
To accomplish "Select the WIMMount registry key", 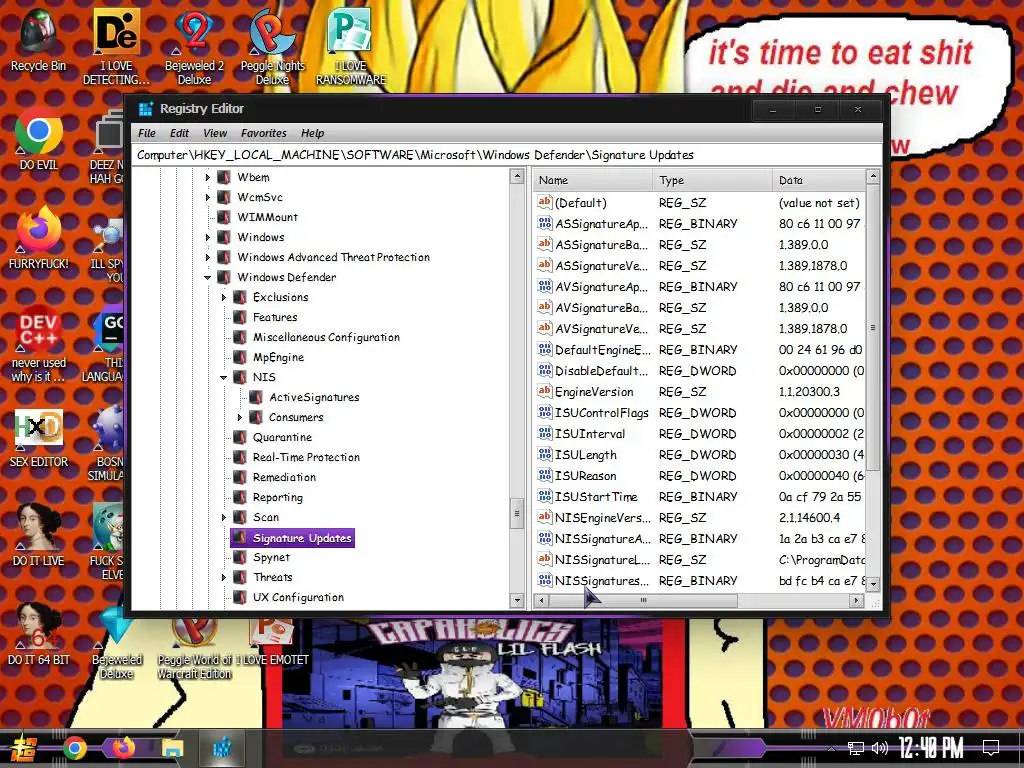I will tap(267, 217).
